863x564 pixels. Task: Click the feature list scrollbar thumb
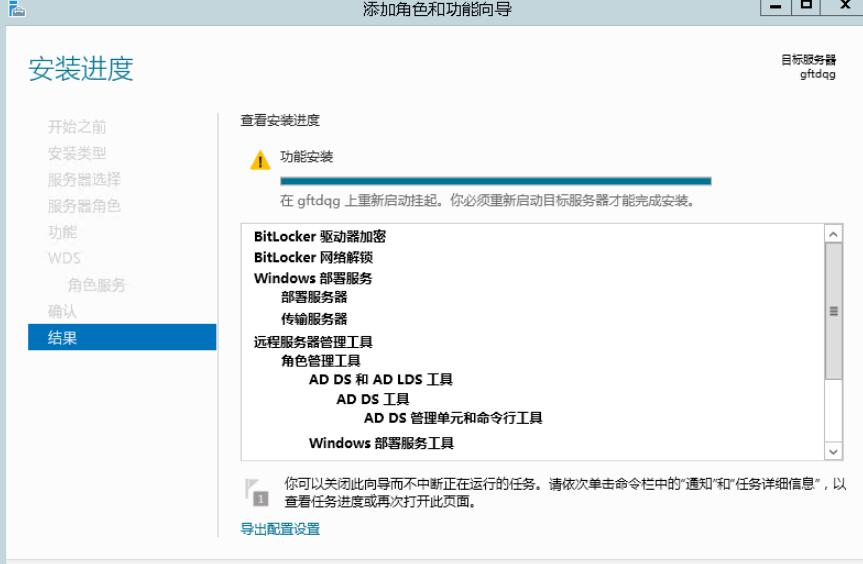[833, 311]
